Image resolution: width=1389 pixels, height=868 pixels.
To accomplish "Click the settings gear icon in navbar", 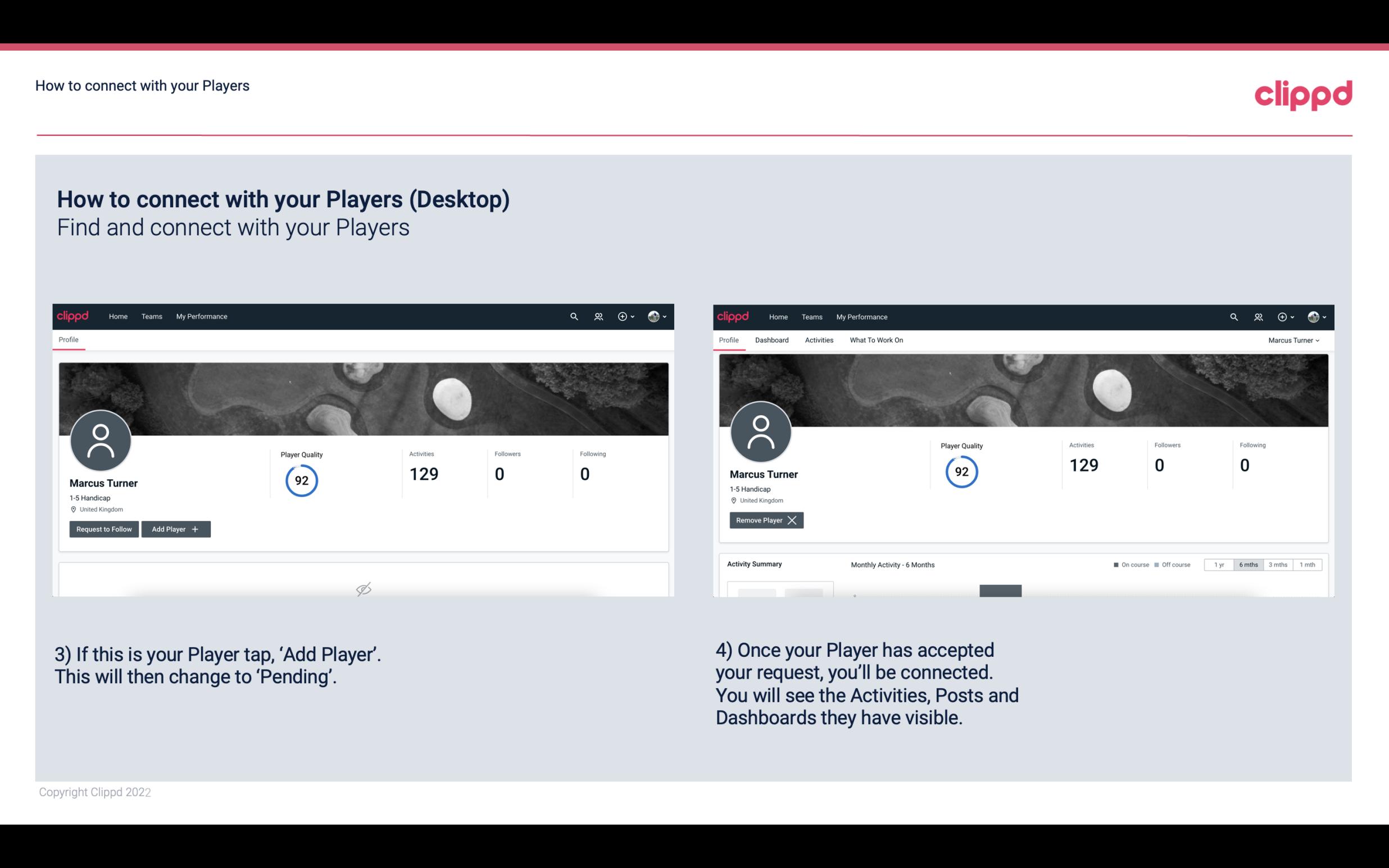I will (x=622, y=316).
